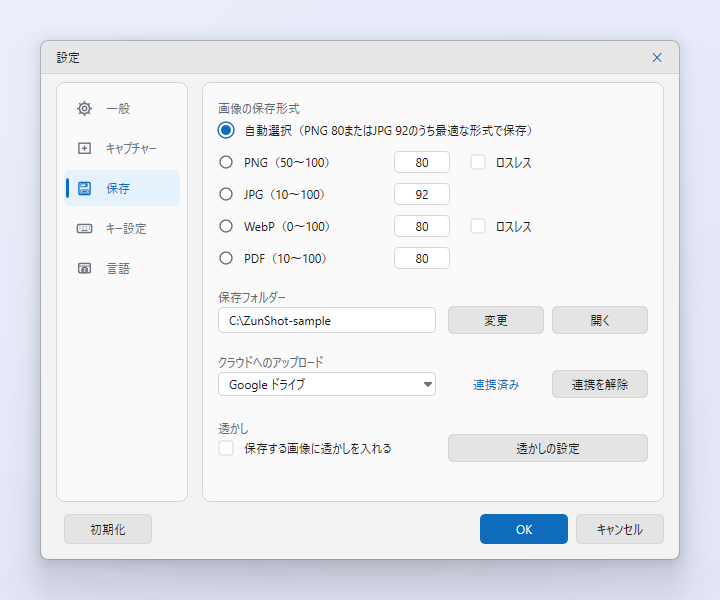The height and width of the screenshot is (600, 720).
Task: Choose the PNG format radio button
Action: click(226, 162)
